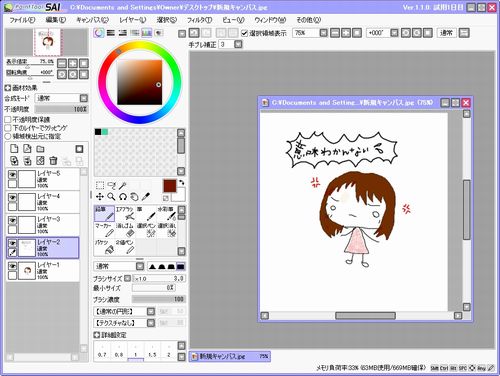Uncheck 選択領域表示 show selection checkbox

tap(244, 33)
